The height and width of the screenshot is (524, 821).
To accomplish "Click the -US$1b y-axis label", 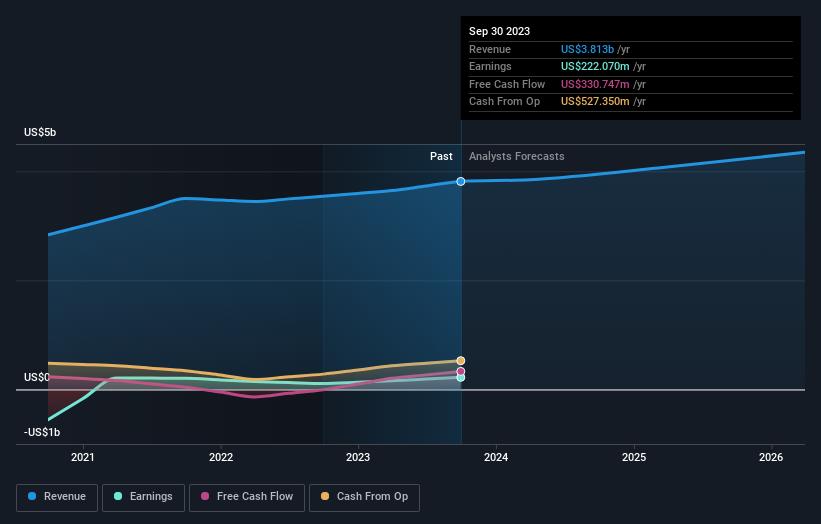I will coord(42,432).
